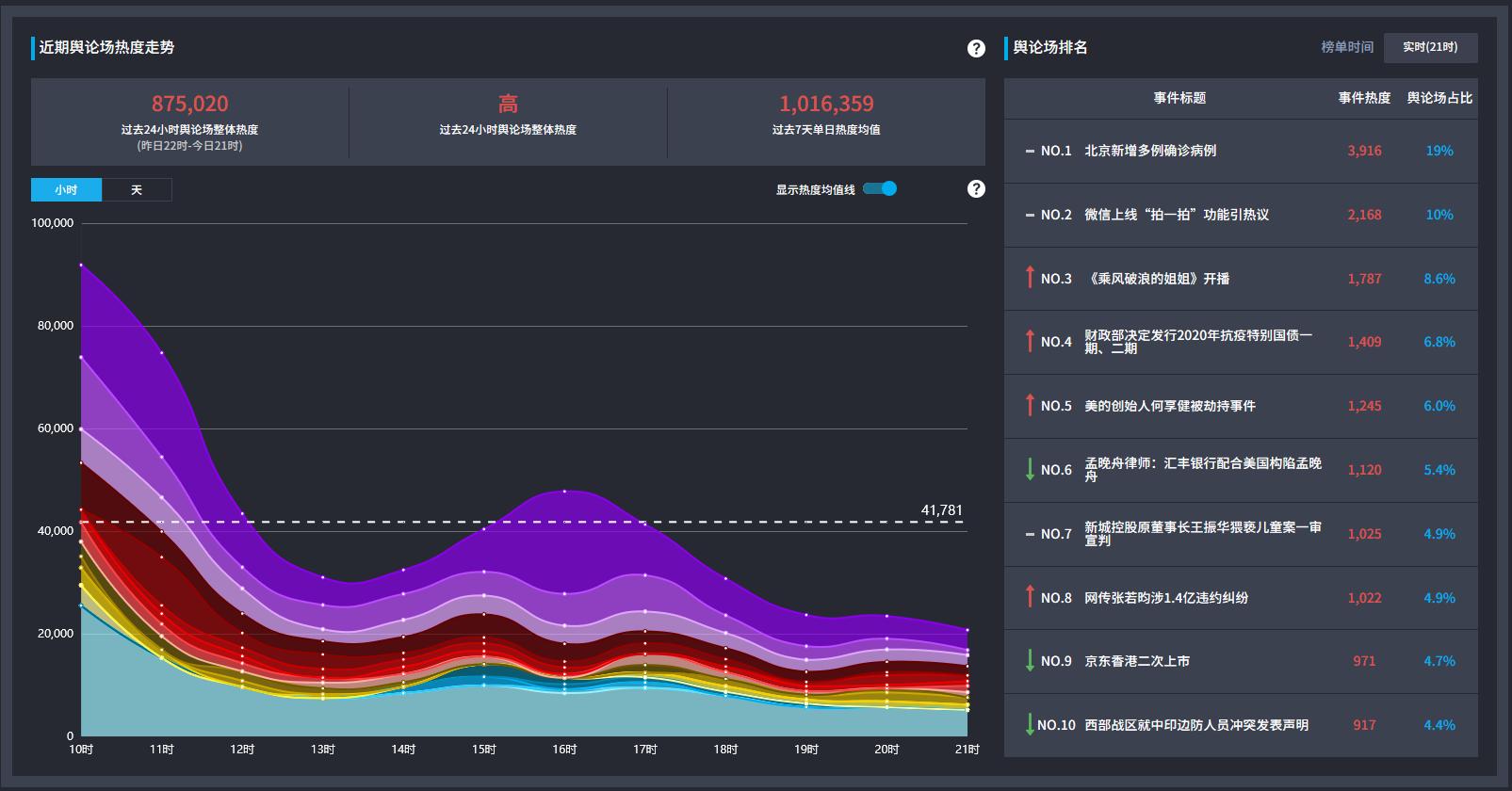The image size is (1512, 791).
Task: Select event 西部战区就中印边防人员冲突发表声明
Action: click(1196, 725)
